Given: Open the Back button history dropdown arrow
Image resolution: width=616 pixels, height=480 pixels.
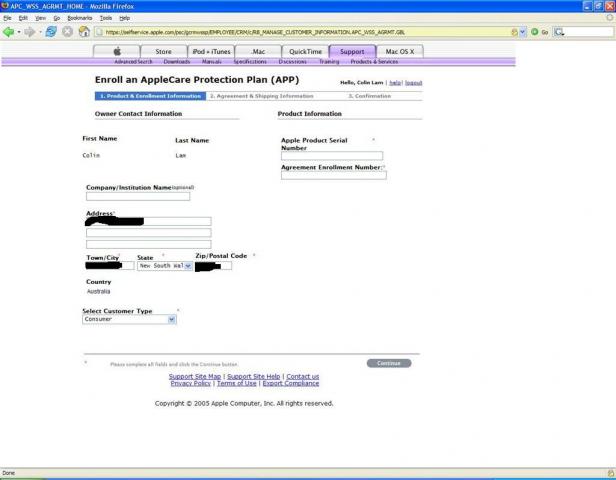Looking at the screenshot, I should pos(19,32).
